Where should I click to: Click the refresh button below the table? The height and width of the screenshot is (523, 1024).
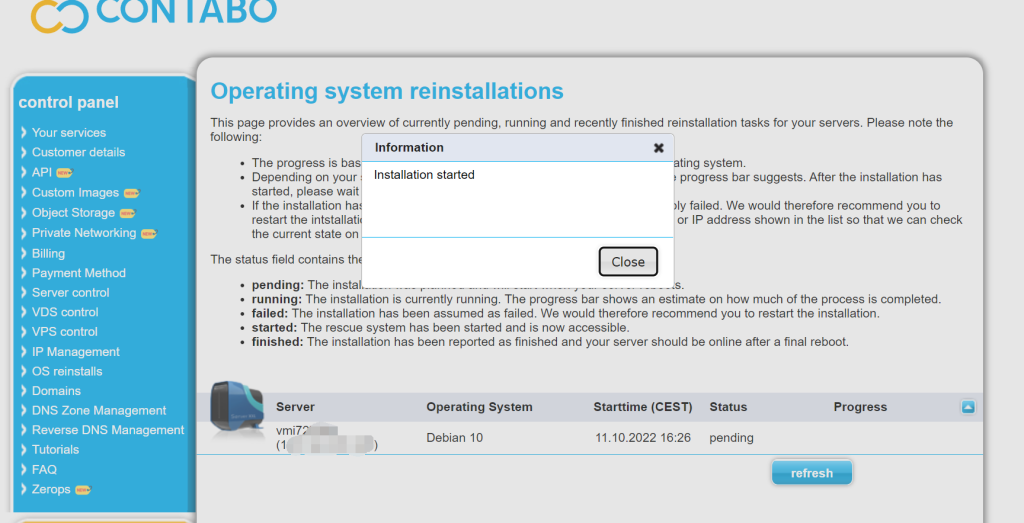pyautogui.click(x=812, y=473)
